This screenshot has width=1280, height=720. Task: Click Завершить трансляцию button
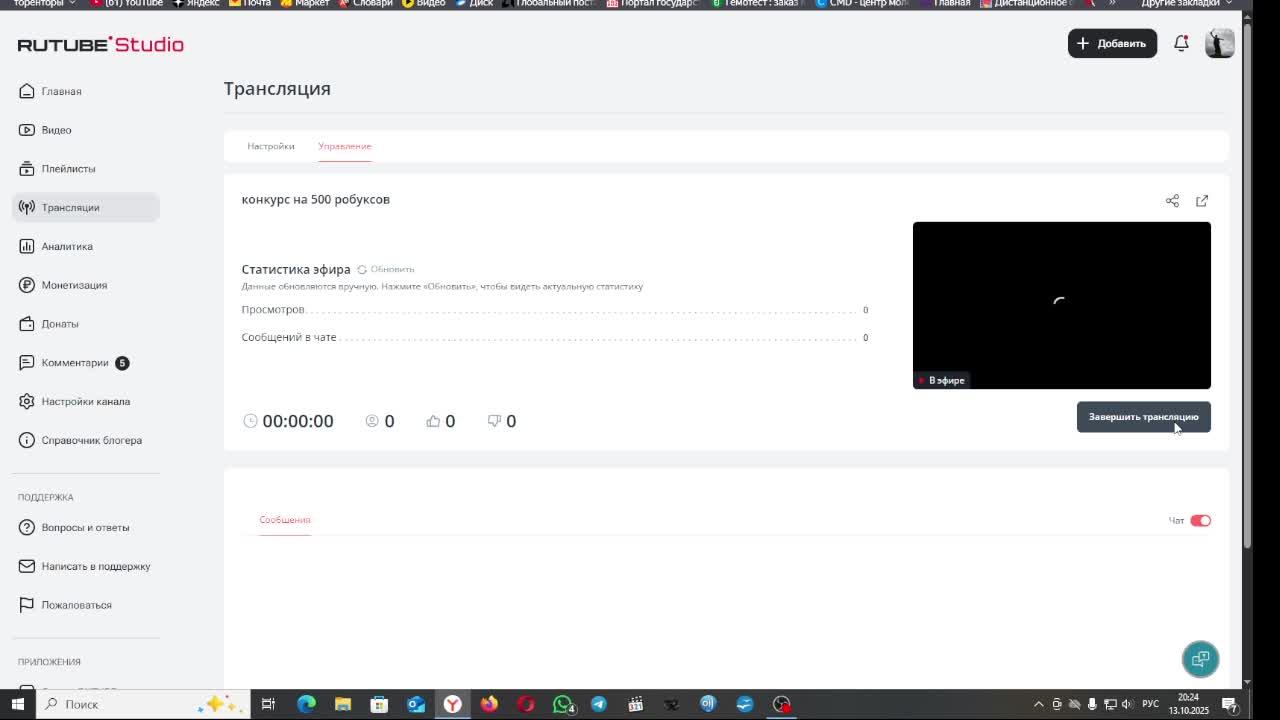(1143, 417)
